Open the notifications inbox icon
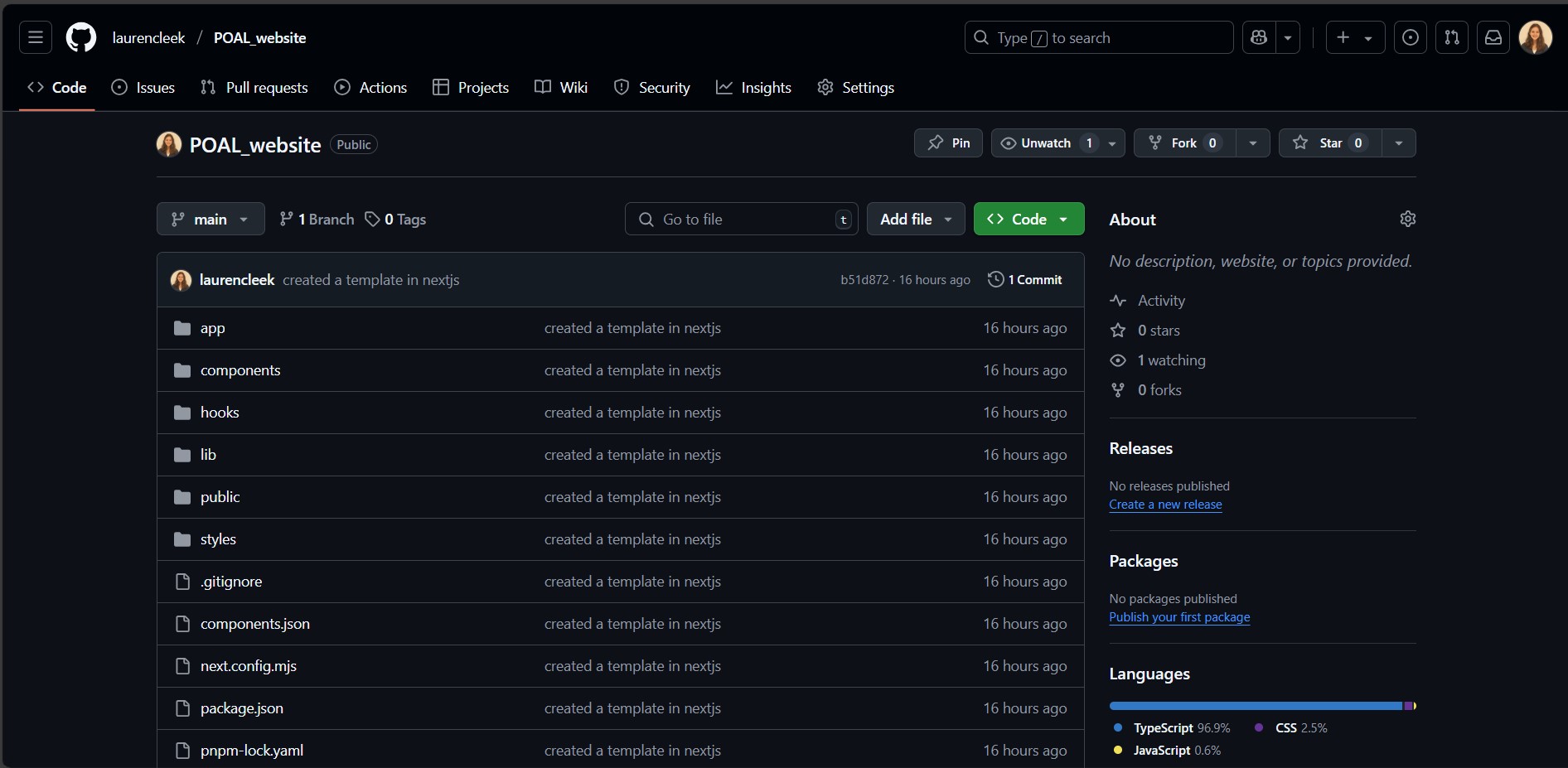Viewport: 1568px width, 768px height. [1493, 37]
